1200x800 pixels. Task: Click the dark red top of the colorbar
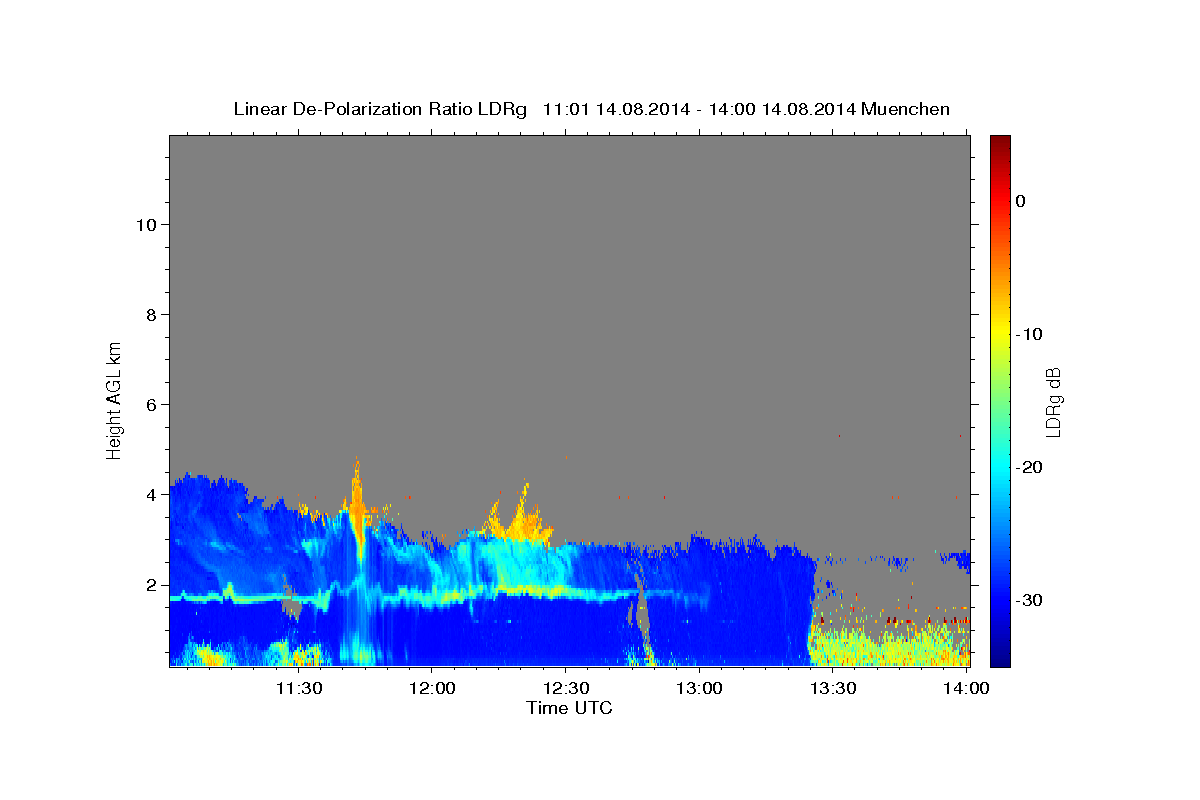[x=1000, y=145]
